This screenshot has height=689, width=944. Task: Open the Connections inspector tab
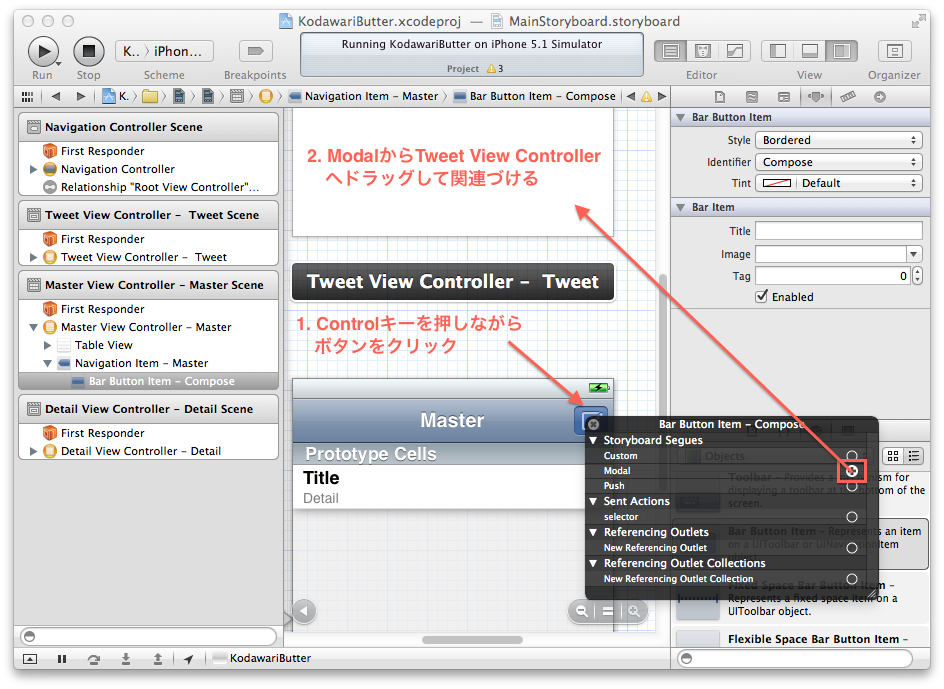880,96
